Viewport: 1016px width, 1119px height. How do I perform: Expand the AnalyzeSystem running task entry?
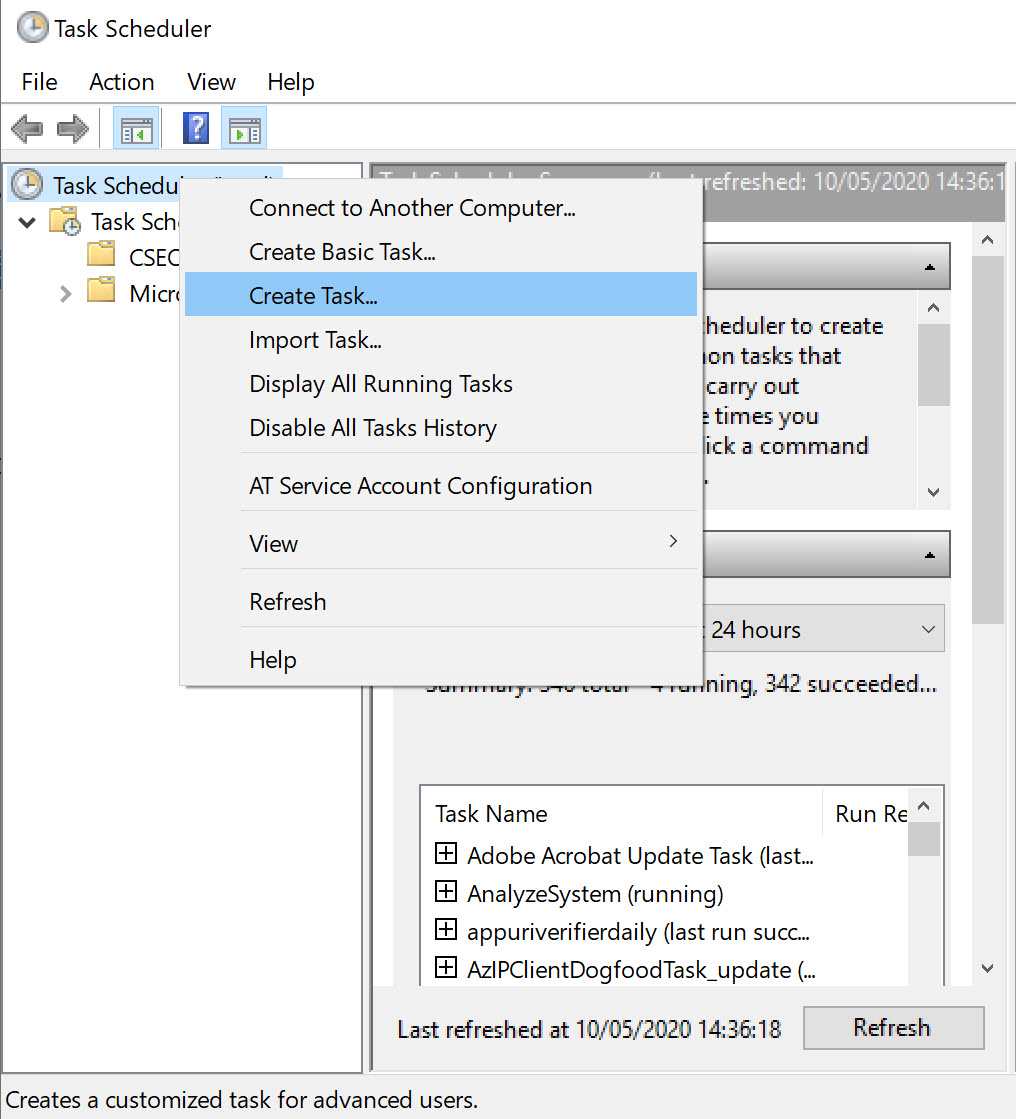pyautogui.click(x=446, y=891)
